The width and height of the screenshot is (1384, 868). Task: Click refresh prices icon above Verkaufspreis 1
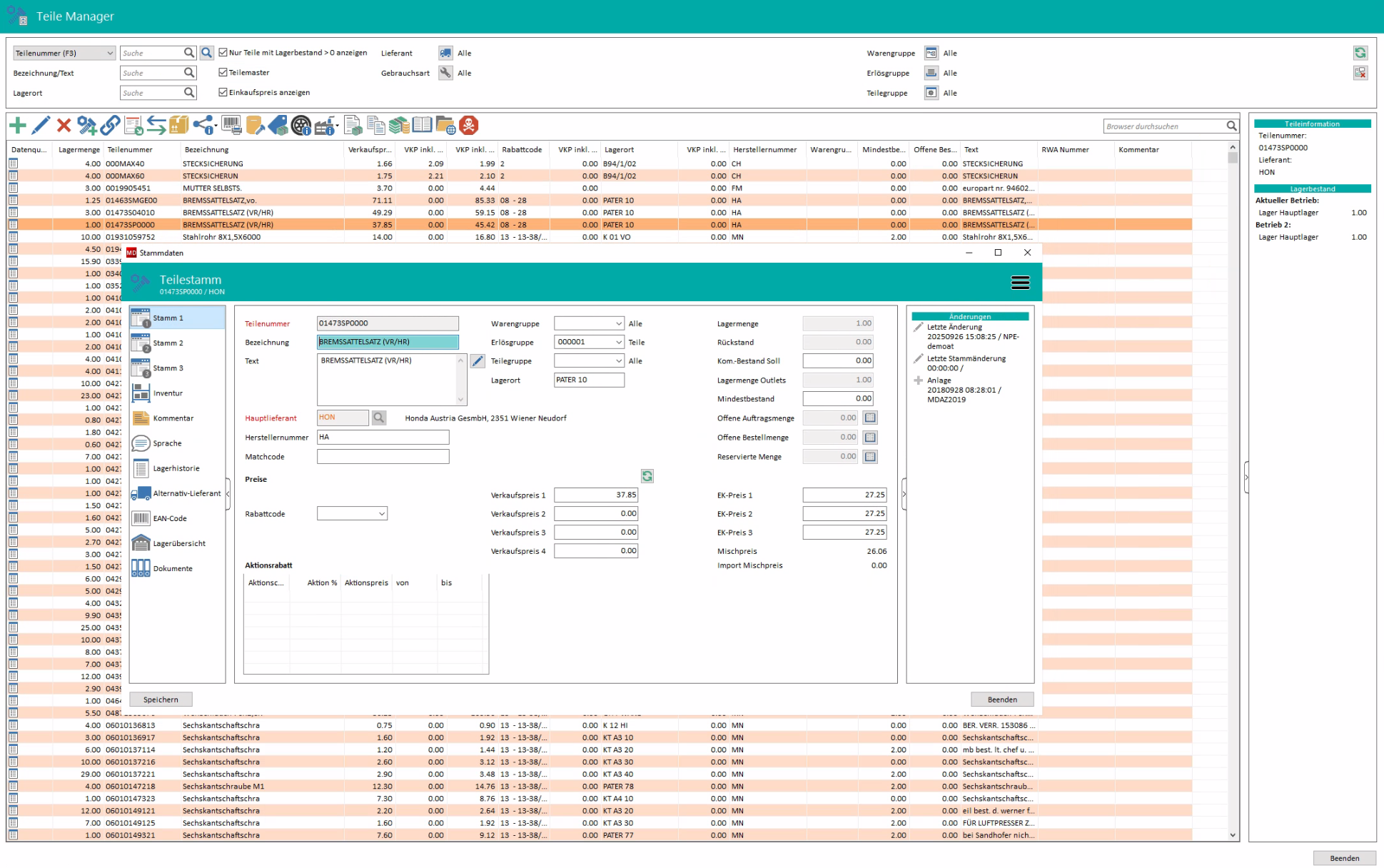coord(647,476)
